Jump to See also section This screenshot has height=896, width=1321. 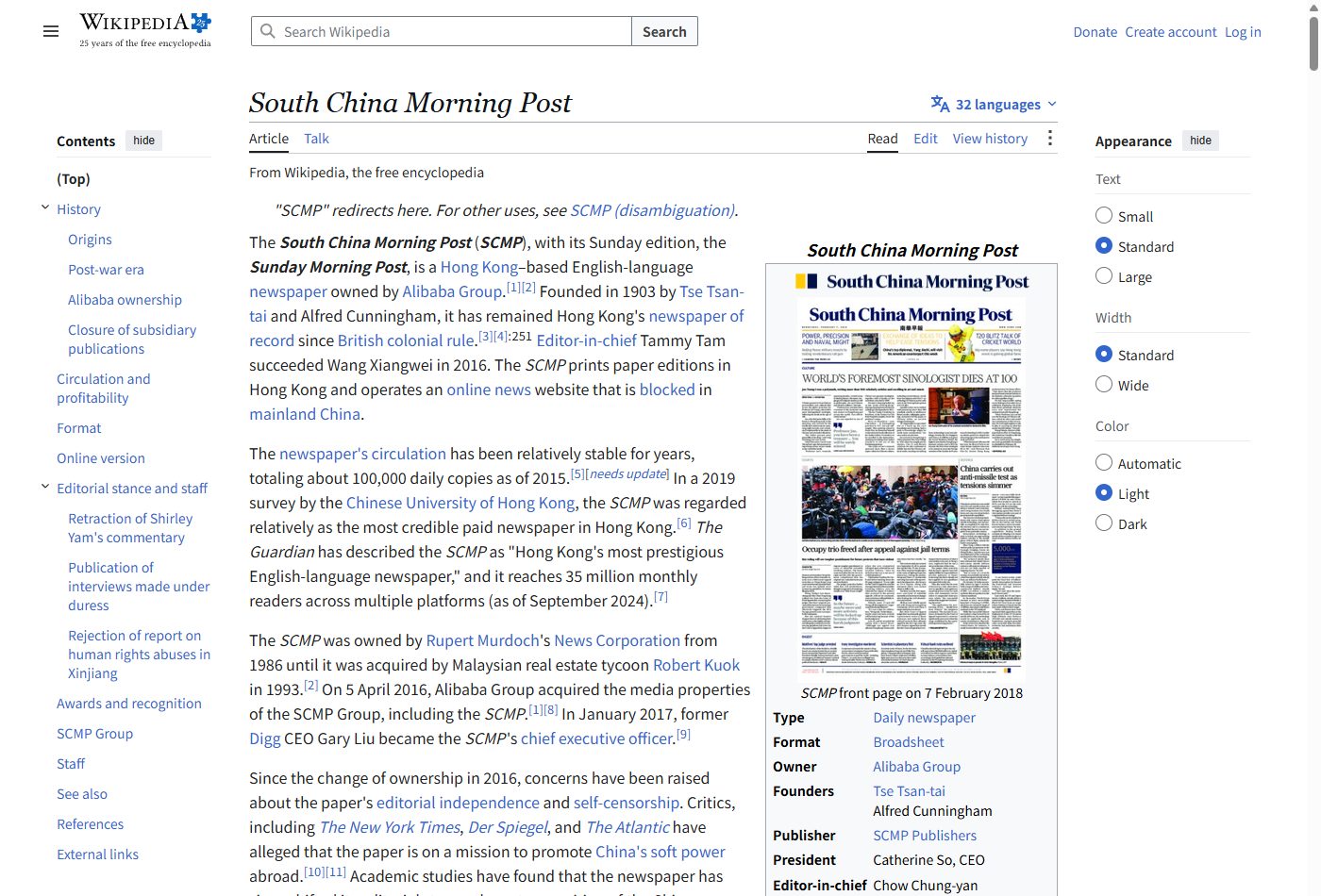pyautogui.click(x=82, y=794)
